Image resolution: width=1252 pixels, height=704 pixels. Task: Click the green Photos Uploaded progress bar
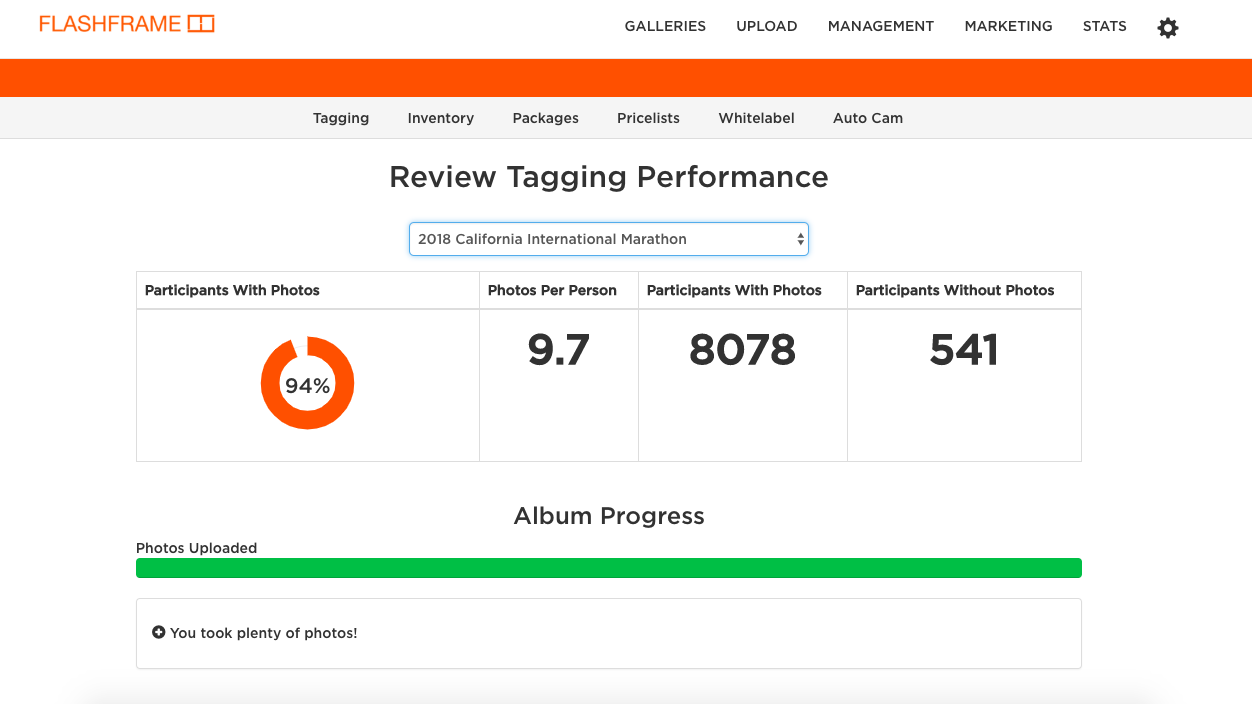point(608,568)
